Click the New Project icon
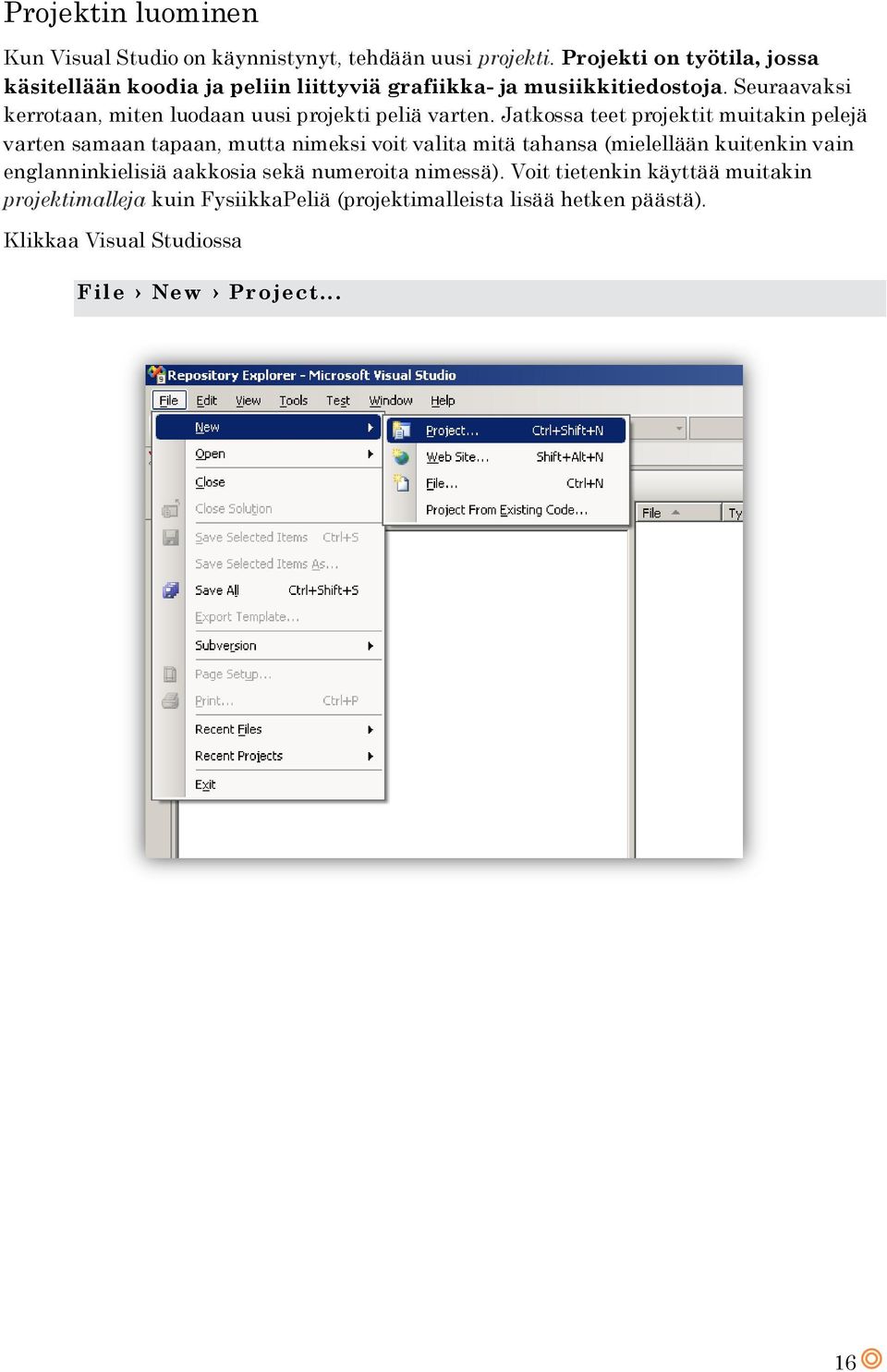Viewport: 887px width, 1372px height. point(401,431)
